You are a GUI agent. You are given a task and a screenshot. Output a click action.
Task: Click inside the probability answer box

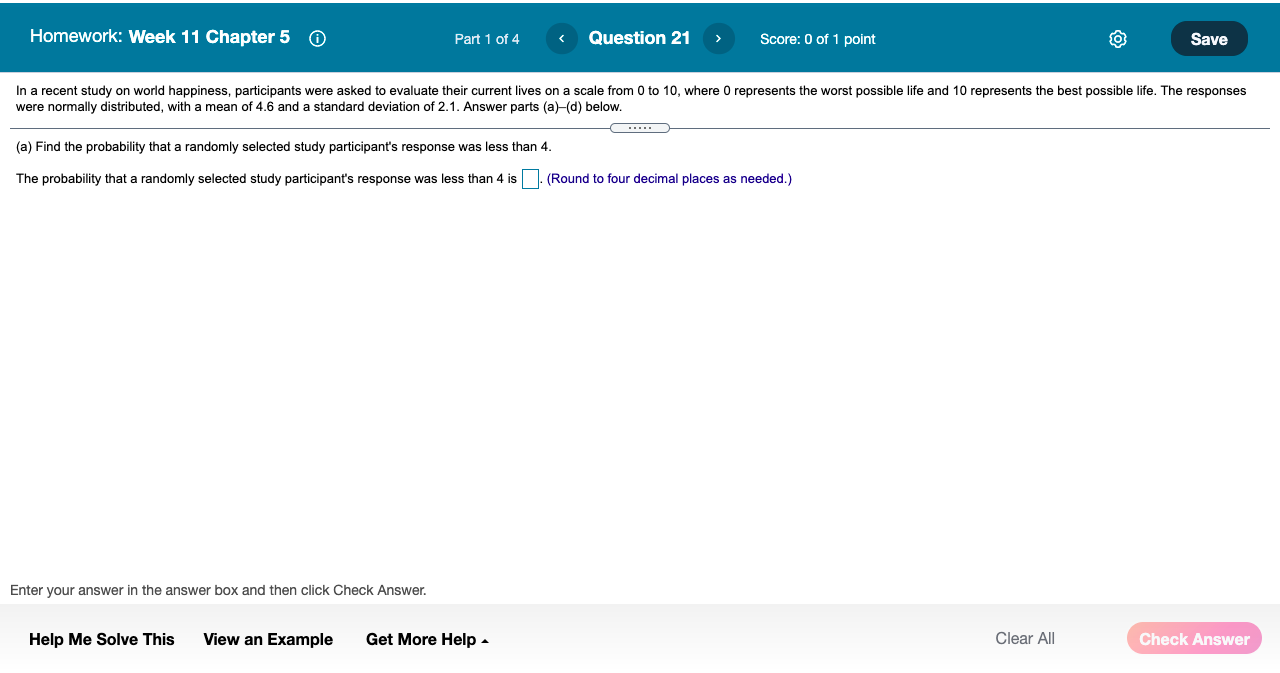(530, 179)
